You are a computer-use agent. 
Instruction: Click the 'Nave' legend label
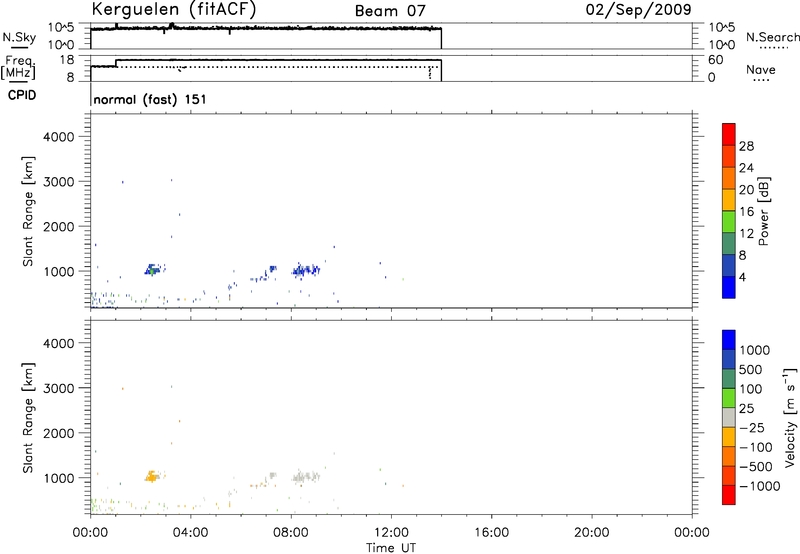761,70
